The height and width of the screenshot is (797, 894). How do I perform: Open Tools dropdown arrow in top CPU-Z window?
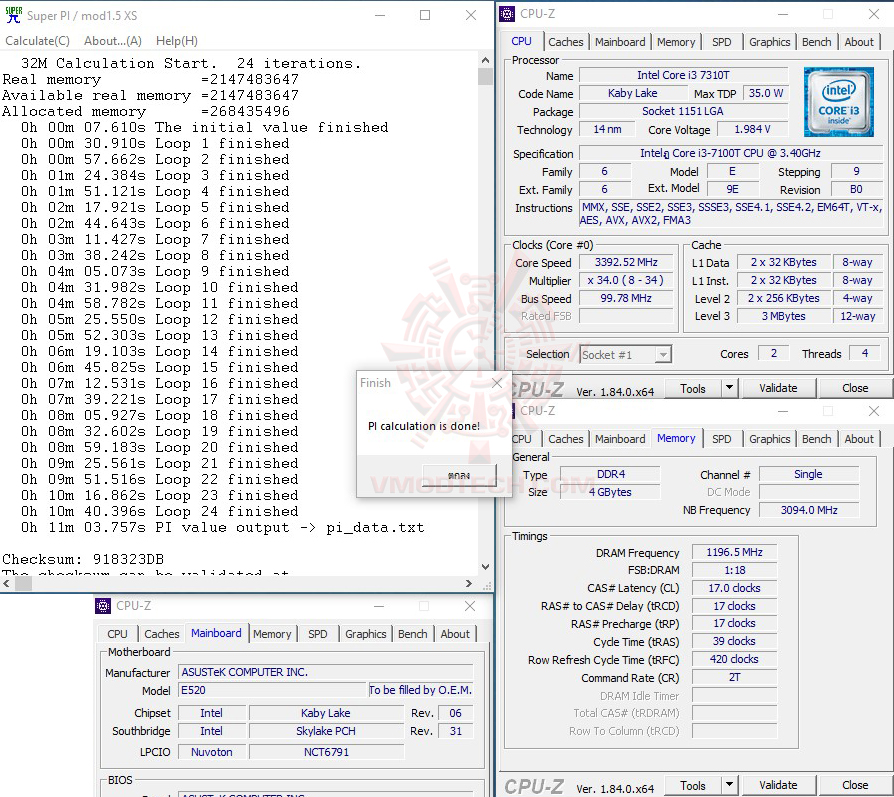[729, 388]
